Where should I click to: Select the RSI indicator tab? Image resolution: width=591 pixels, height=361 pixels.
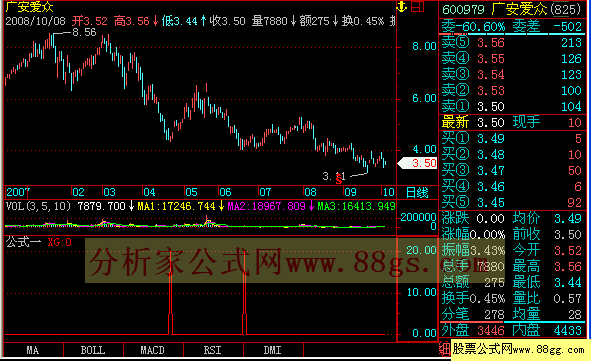click(x=213, y=350)
